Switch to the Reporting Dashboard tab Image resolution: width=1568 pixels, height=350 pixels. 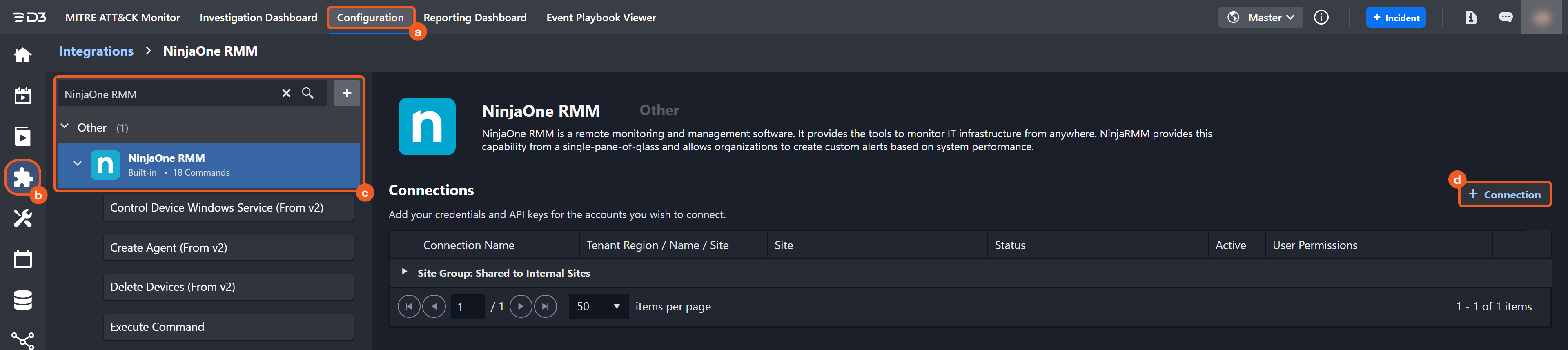475,18
